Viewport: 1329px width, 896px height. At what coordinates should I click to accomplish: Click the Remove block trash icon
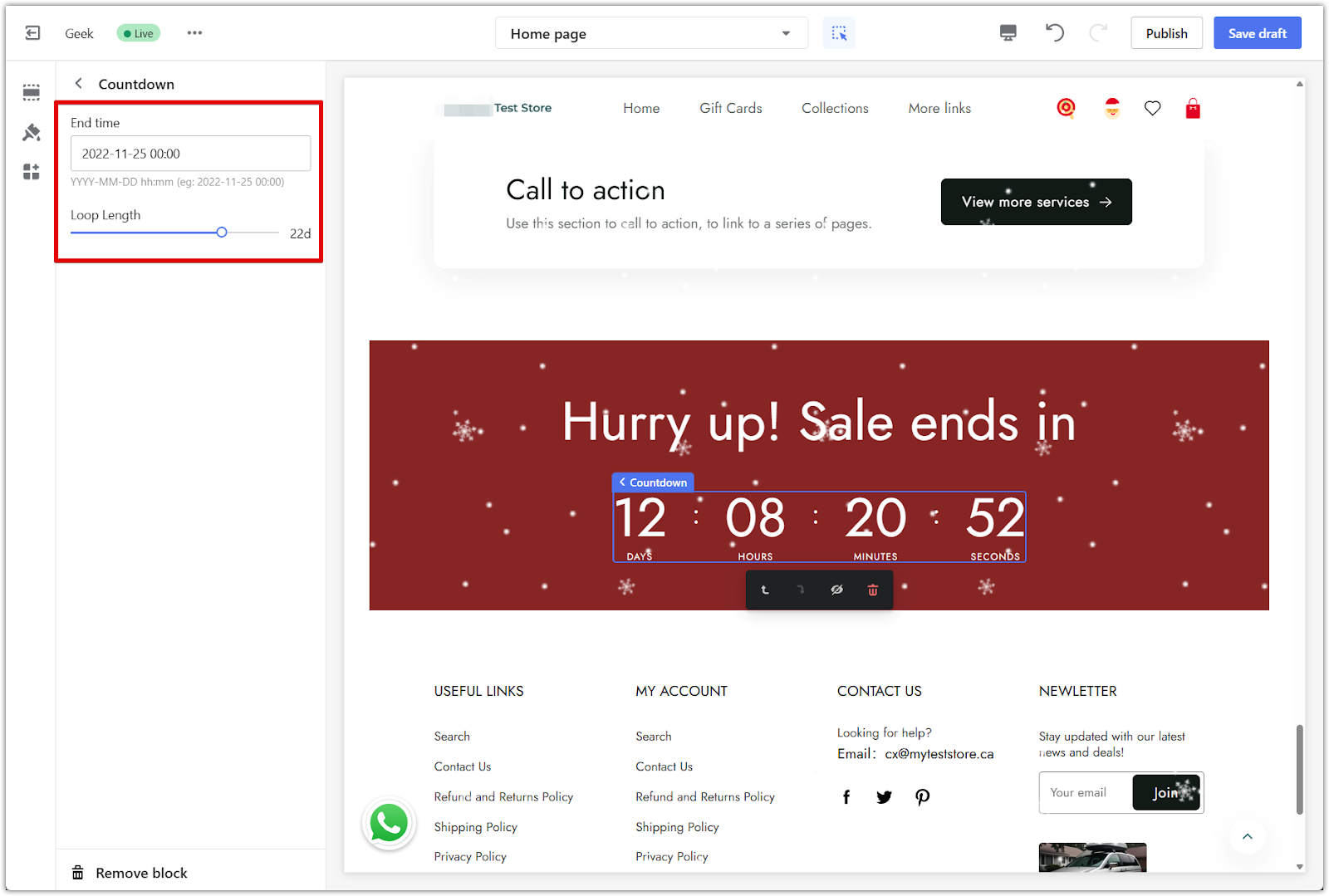(78, 873)
